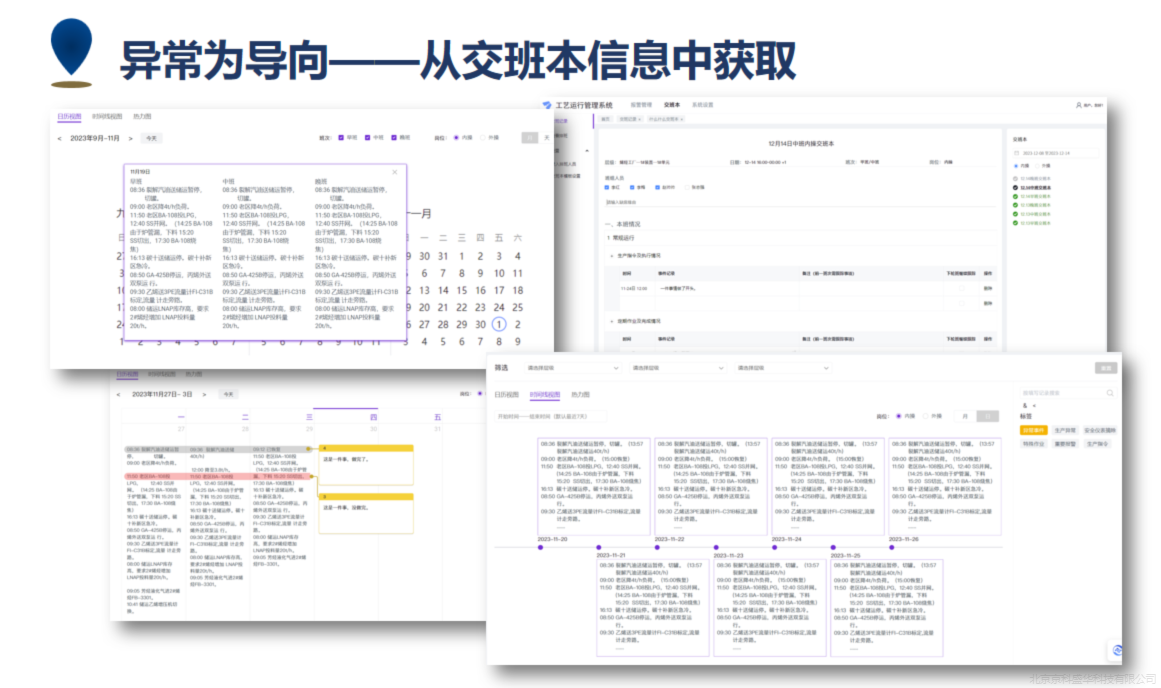This screenshot has height=688, width=1161.
Task: Open 系统设置 in the top menu
Action: click(703, 105)
